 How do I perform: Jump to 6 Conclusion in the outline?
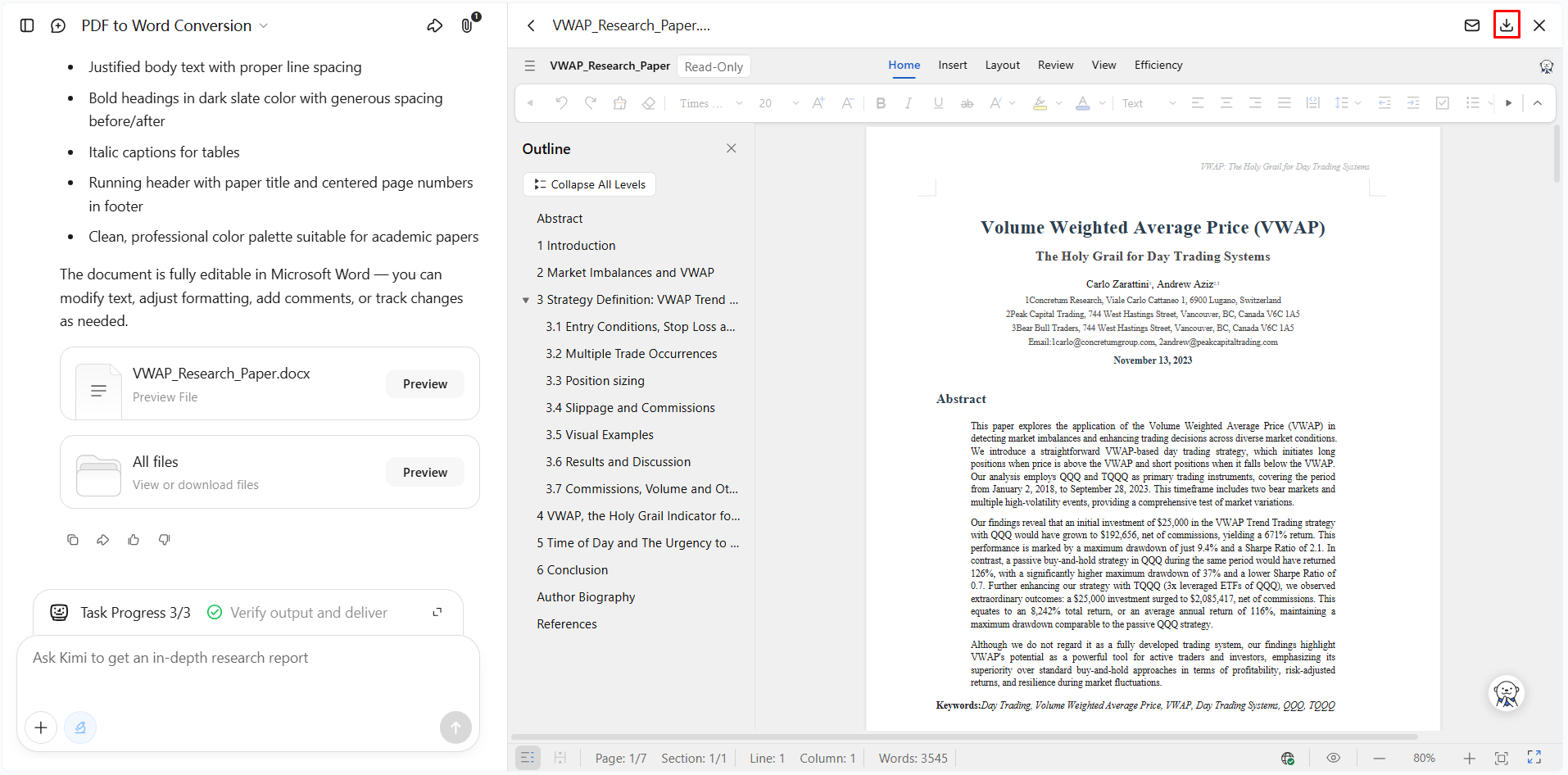[573, 570]
